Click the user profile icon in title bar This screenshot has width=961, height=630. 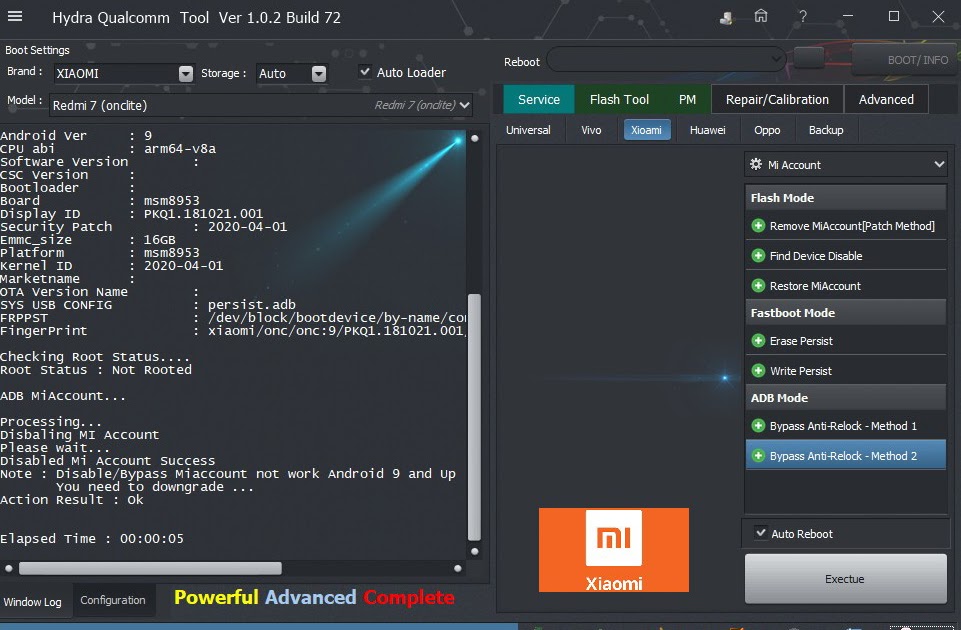(726, 18)
